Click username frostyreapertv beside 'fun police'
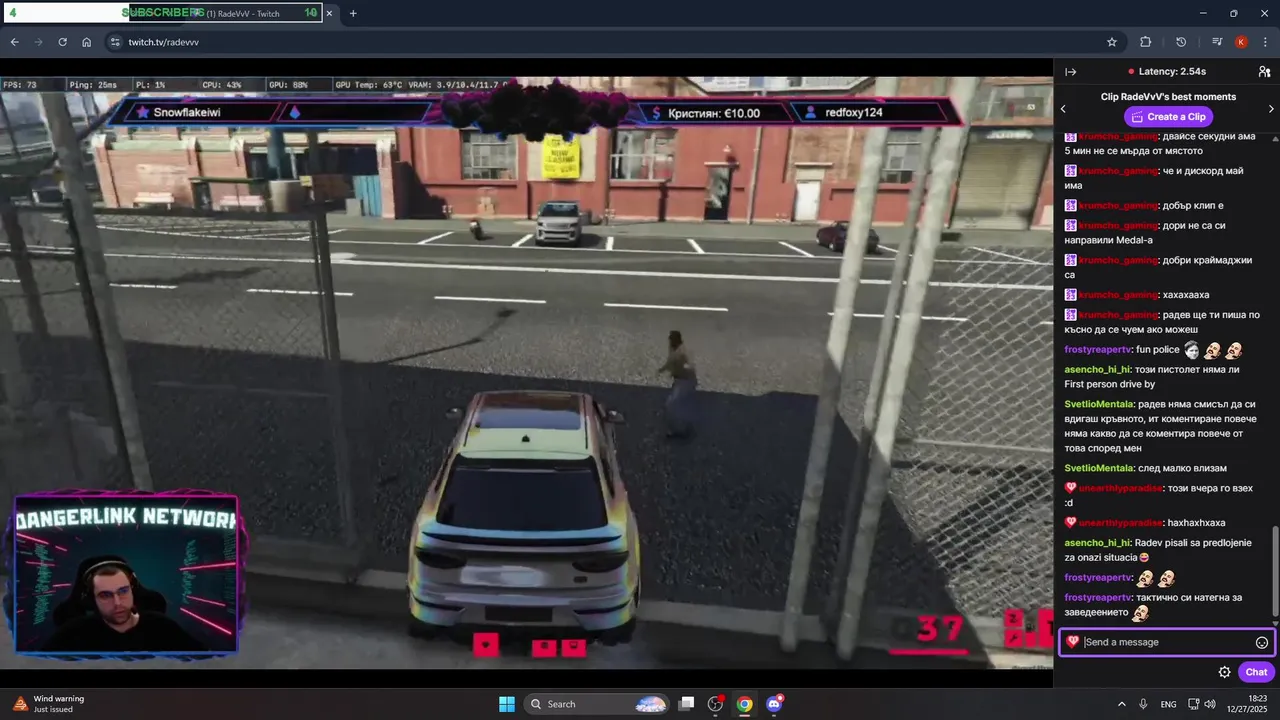Screen dimensions: 1280x720 1098,350
